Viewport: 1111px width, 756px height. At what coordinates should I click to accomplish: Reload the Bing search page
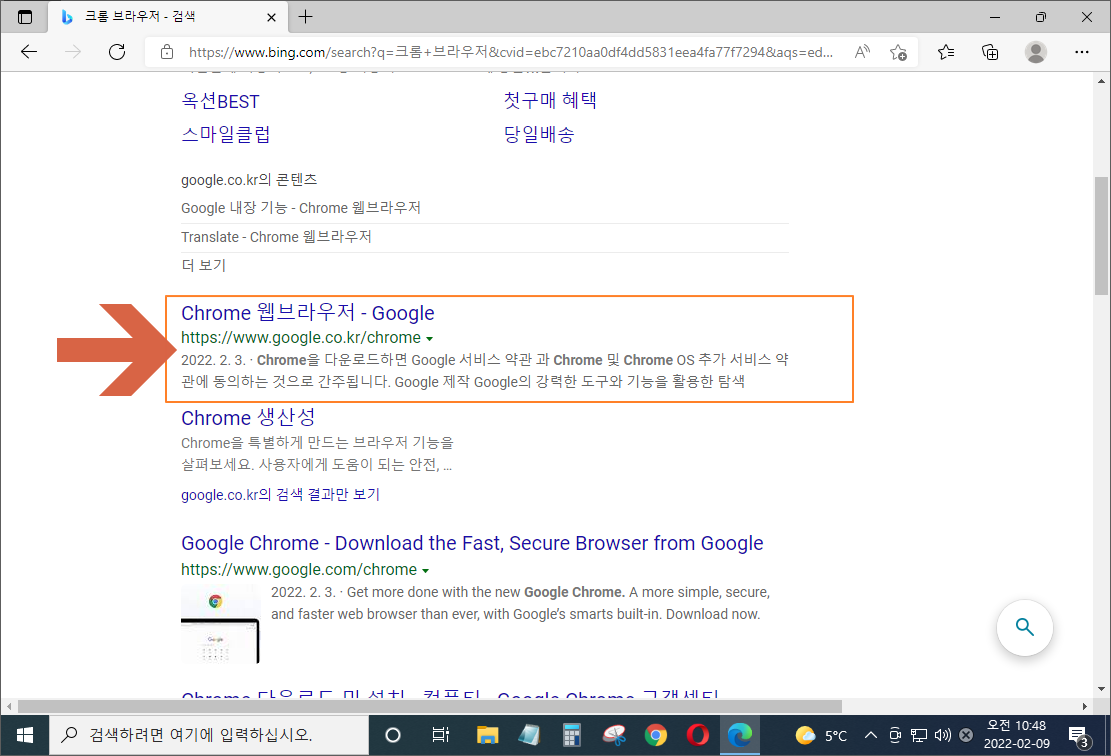(117, 52)
